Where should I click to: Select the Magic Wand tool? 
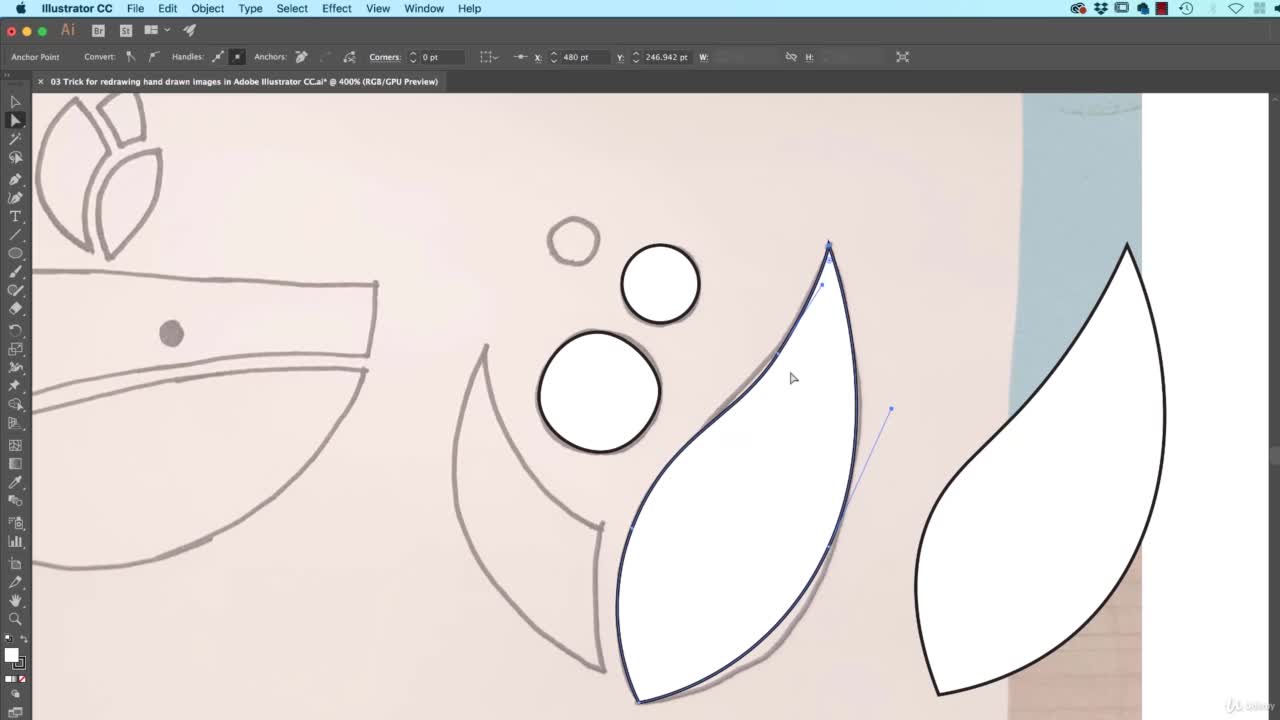coord(15,139)
